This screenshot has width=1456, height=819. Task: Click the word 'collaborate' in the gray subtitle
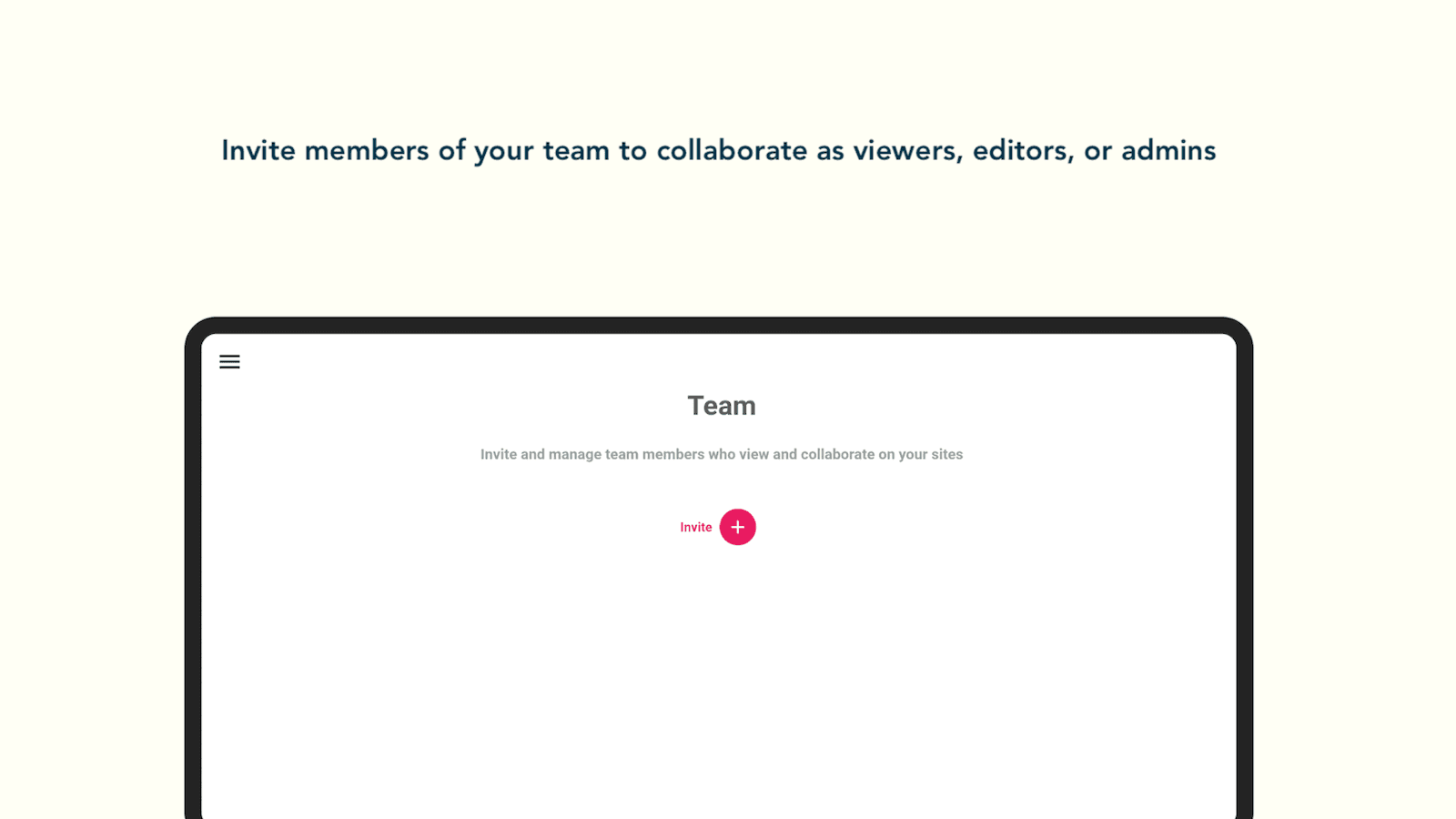[x=837, y=454]
